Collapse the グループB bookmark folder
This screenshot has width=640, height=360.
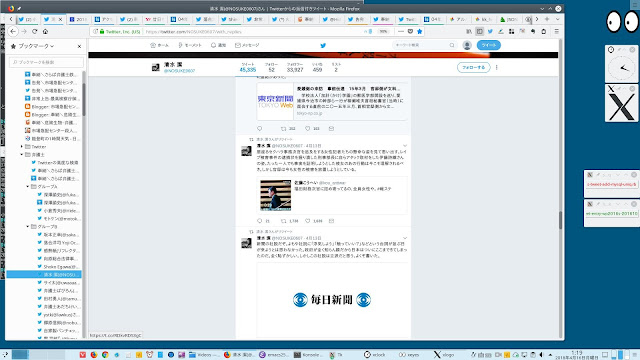[x=28, y=227]
